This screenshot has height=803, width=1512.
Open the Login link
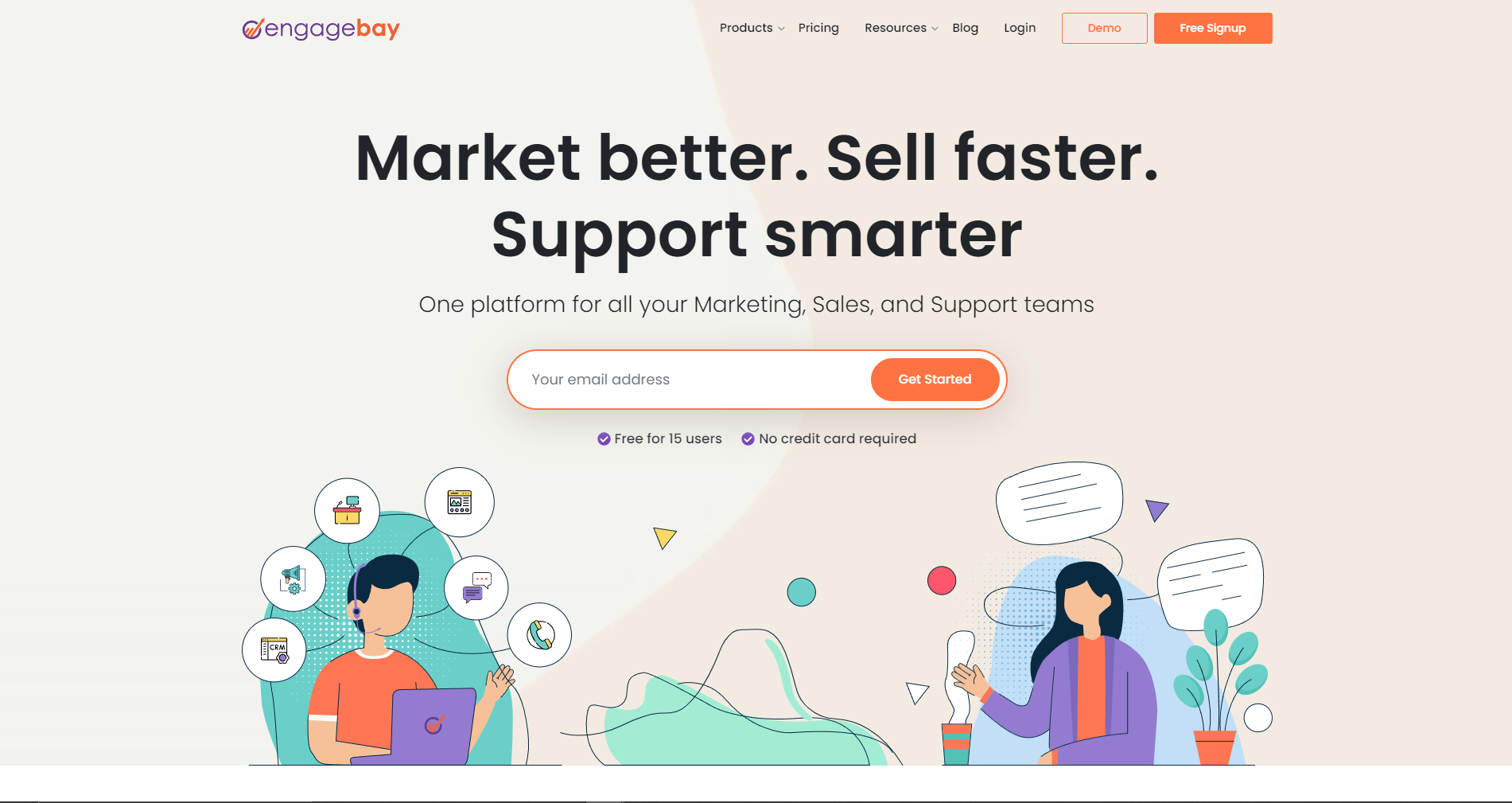1020,28
